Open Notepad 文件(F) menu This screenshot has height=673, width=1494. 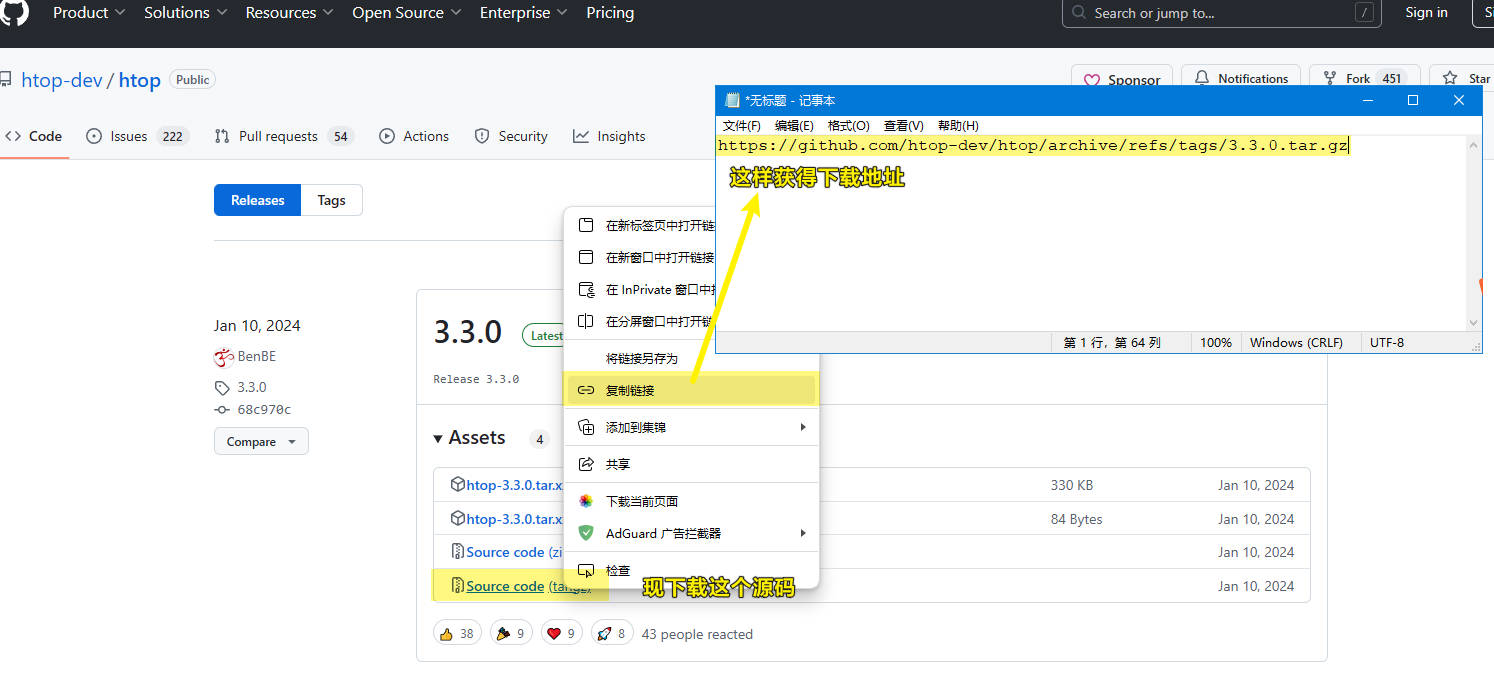[x=741, y=125]
